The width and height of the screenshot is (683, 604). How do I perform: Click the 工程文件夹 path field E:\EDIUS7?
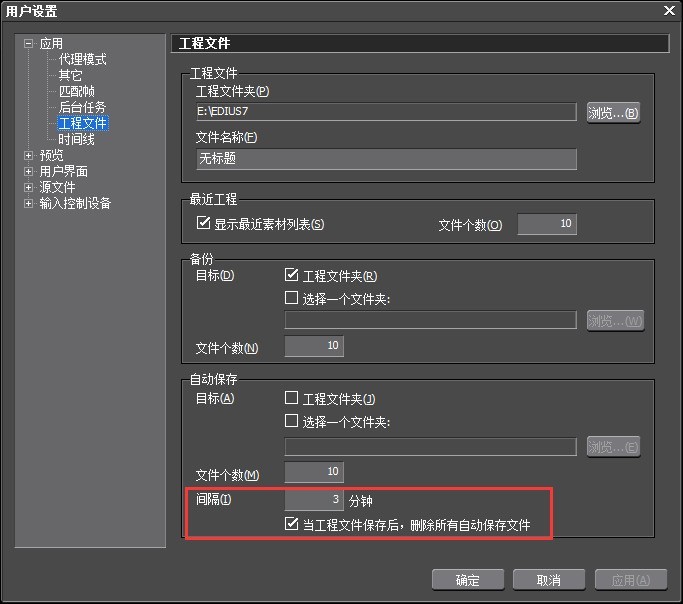click(x=386, y=112)
